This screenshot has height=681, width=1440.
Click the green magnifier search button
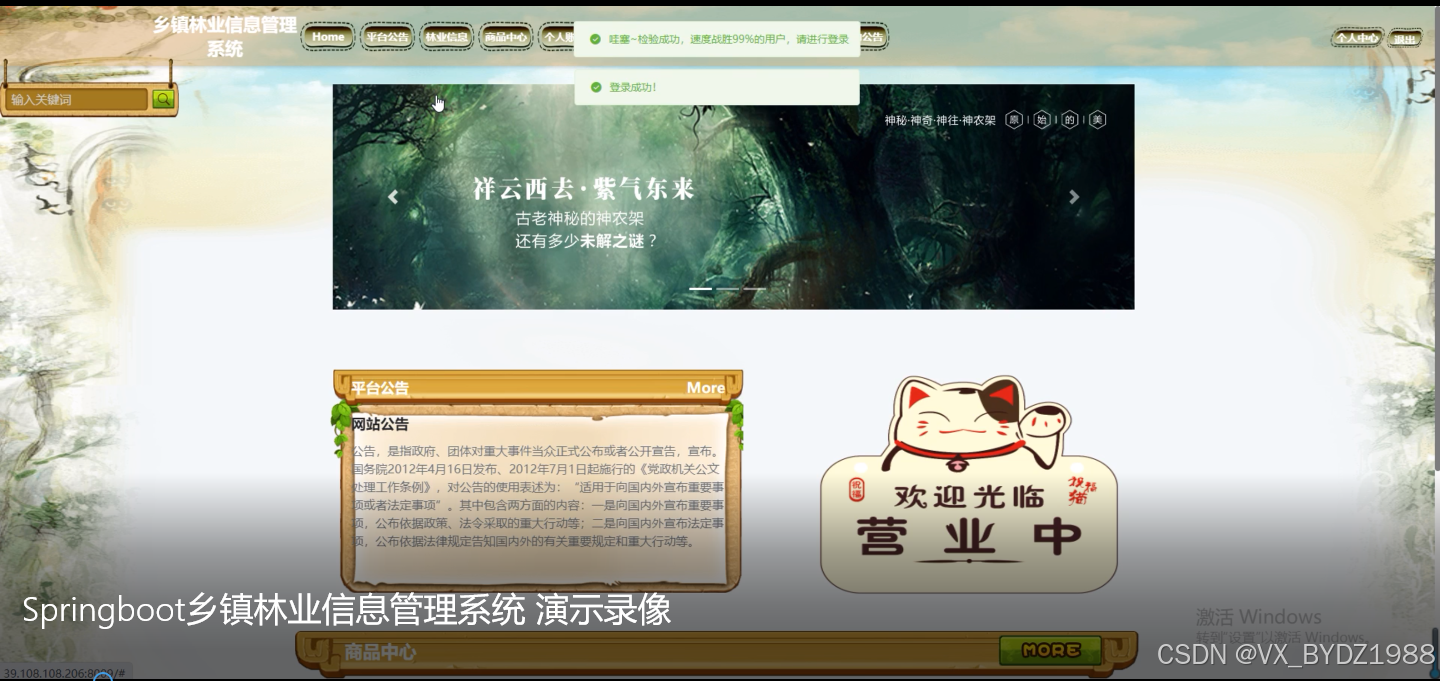coord(163,99)
